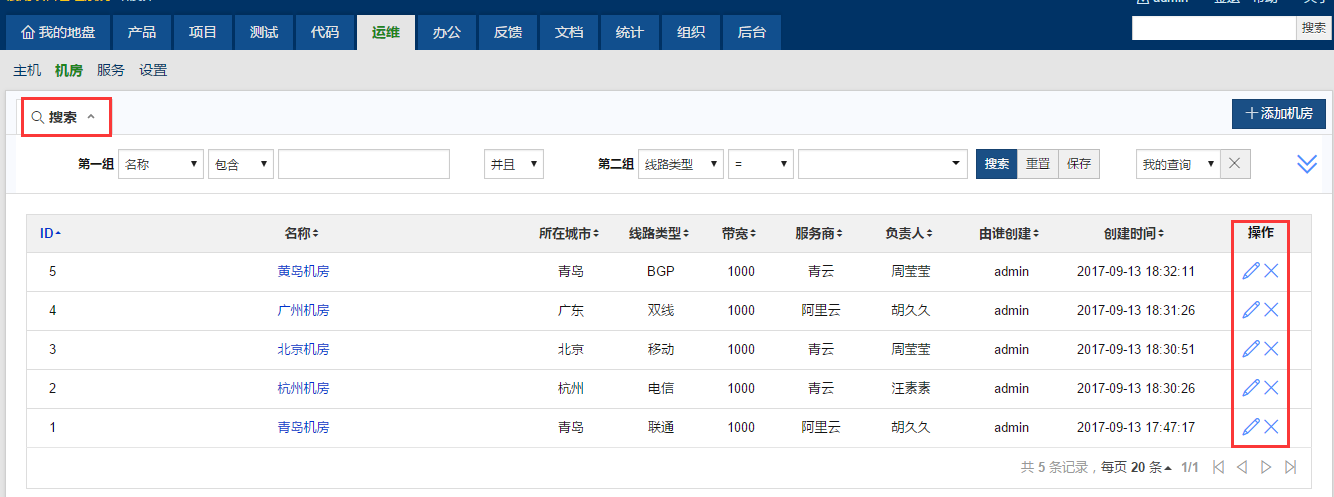
Task: Switch to the 测试 main navigation tab
Action: [x=264, y=32]
